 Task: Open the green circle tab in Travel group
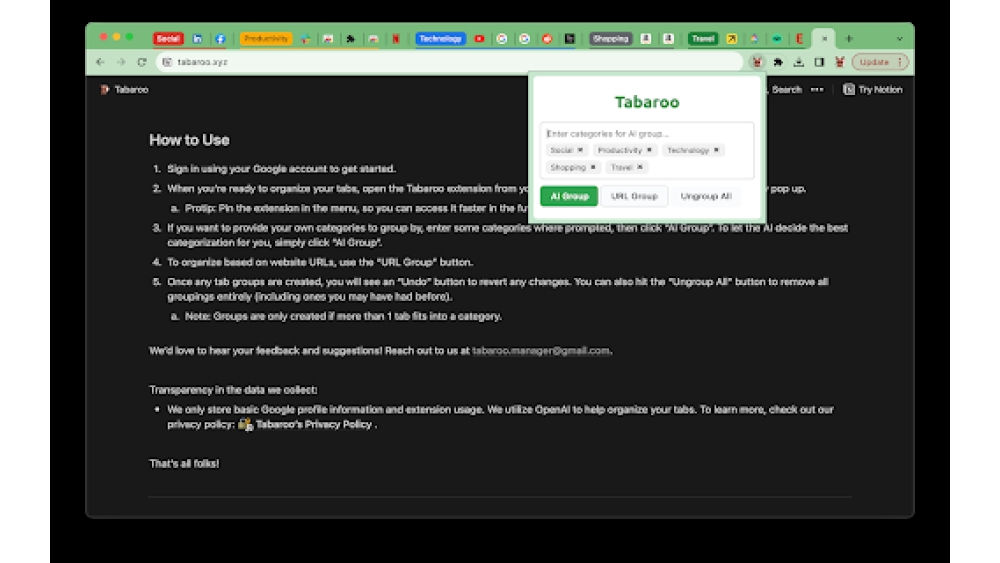(777, 39)
